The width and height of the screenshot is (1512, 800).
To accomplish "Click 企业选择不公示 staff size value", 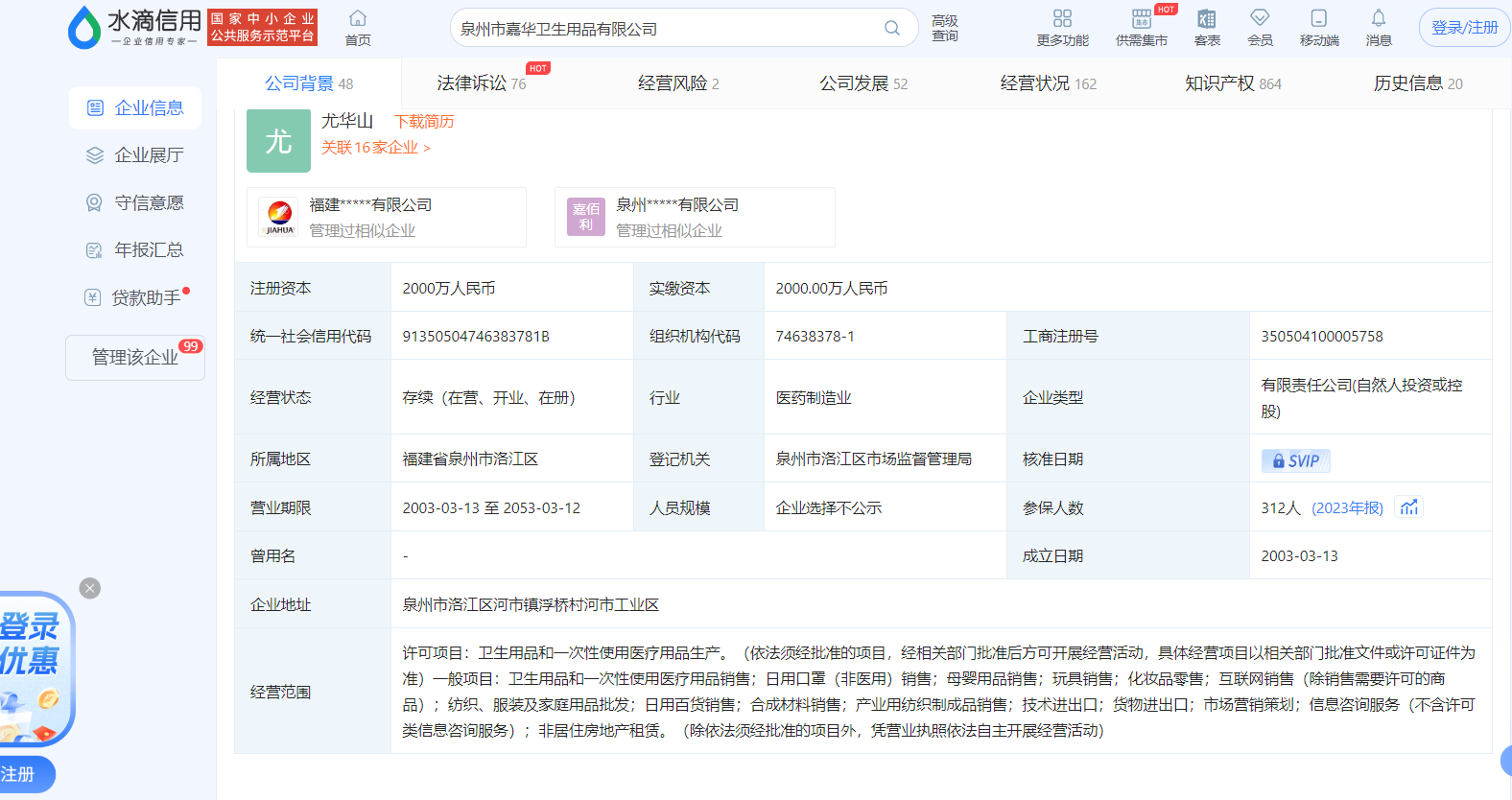I will coord(828,507).
